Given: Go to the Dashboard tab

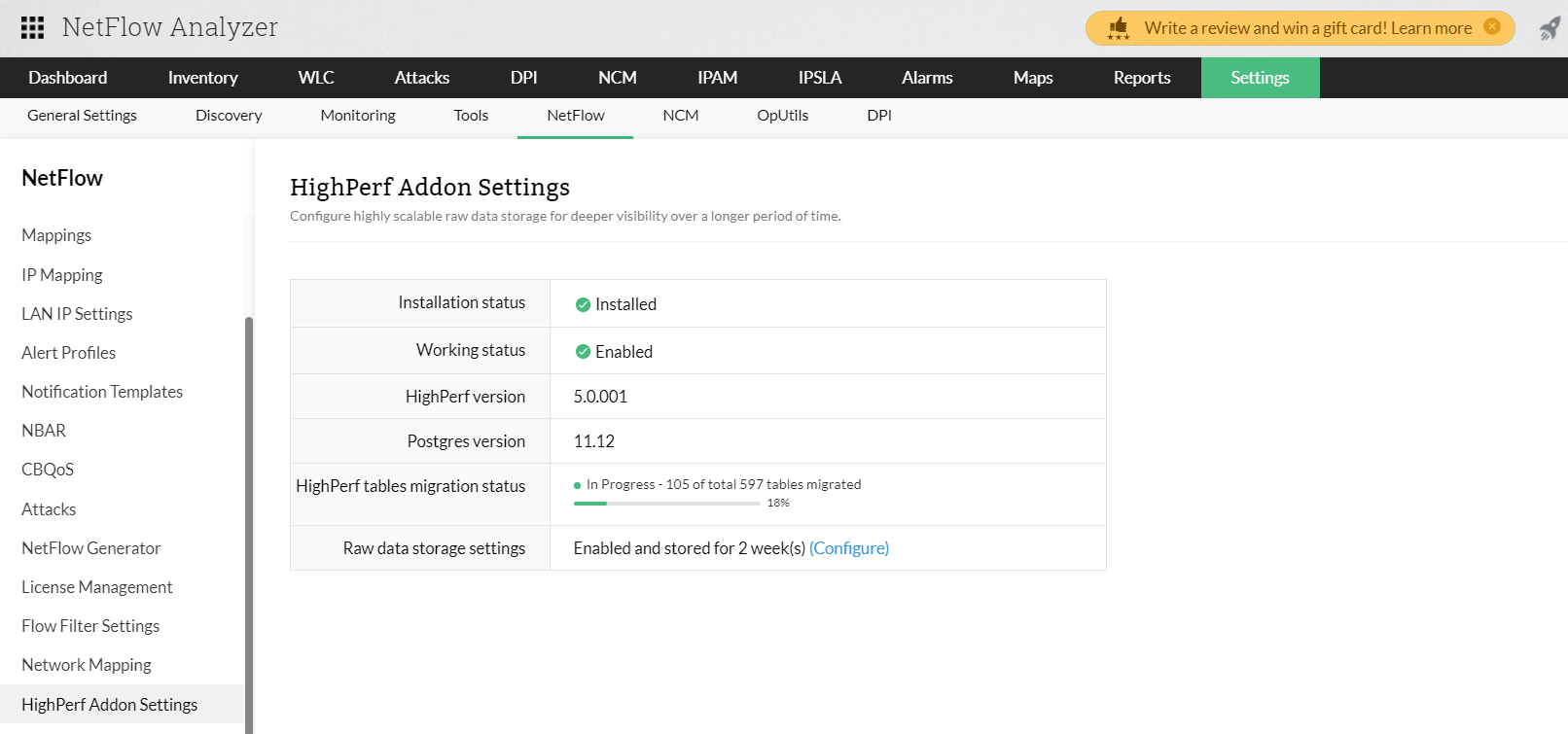Looking at the screenshot, I should click(68, 78).
